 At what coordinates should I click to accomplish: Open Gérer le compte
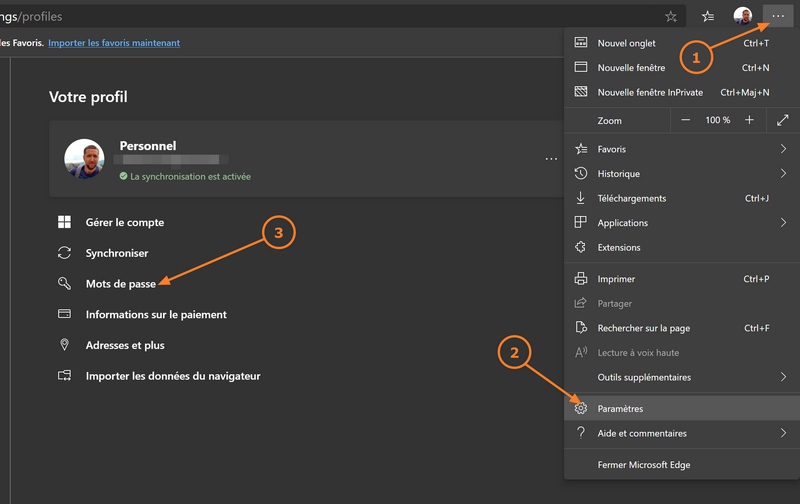124,222
